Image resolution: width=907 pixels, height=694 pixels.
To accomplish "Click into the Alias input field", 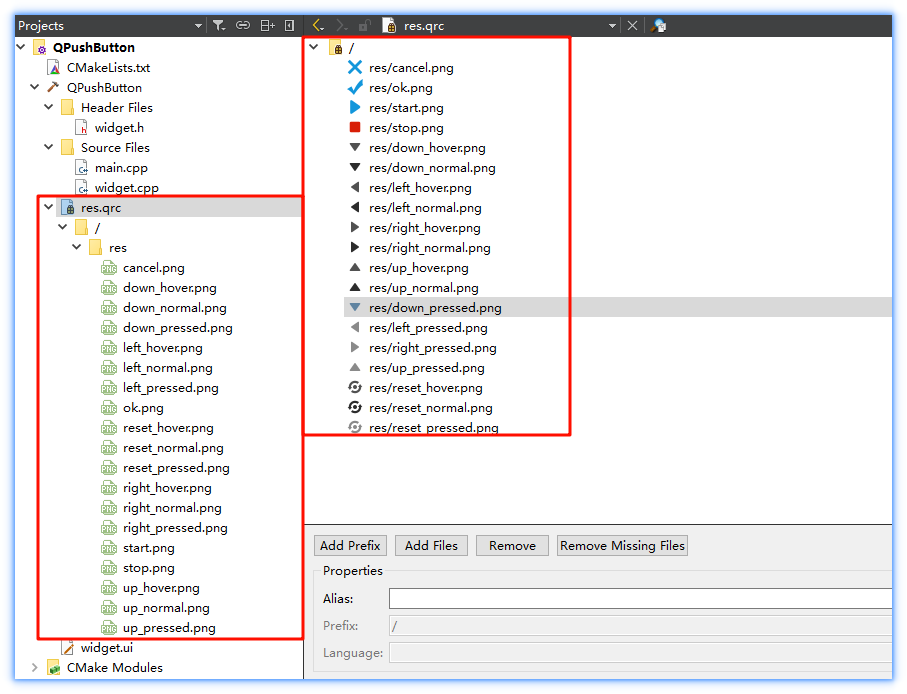I will pos(640,599).
